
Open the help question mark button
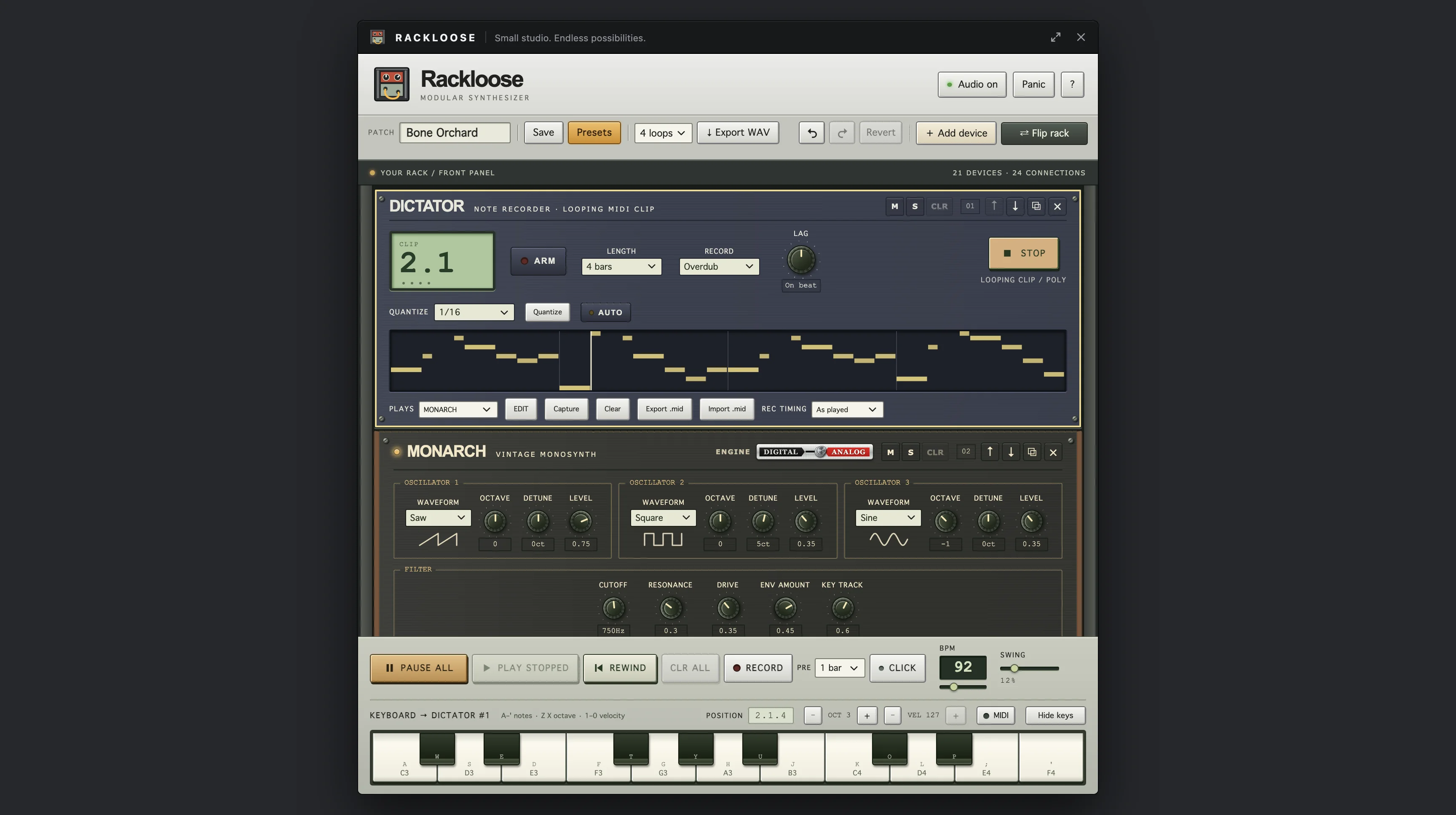click(x=1072, y=84)
